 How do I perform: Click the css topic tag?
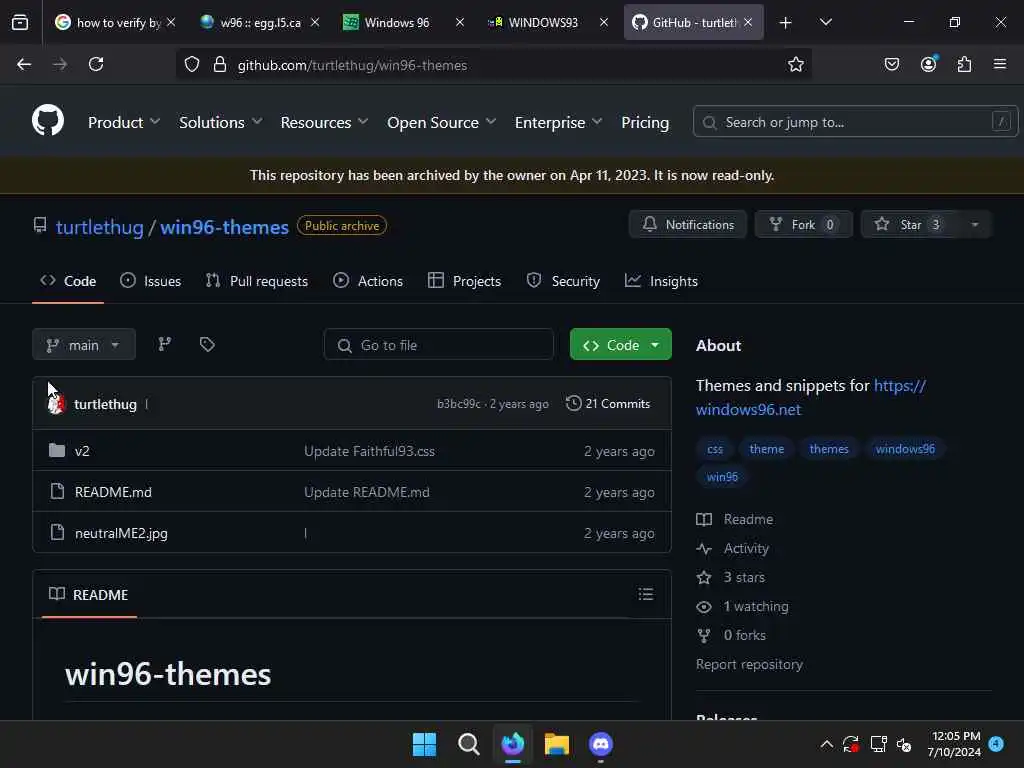[715, 449]
